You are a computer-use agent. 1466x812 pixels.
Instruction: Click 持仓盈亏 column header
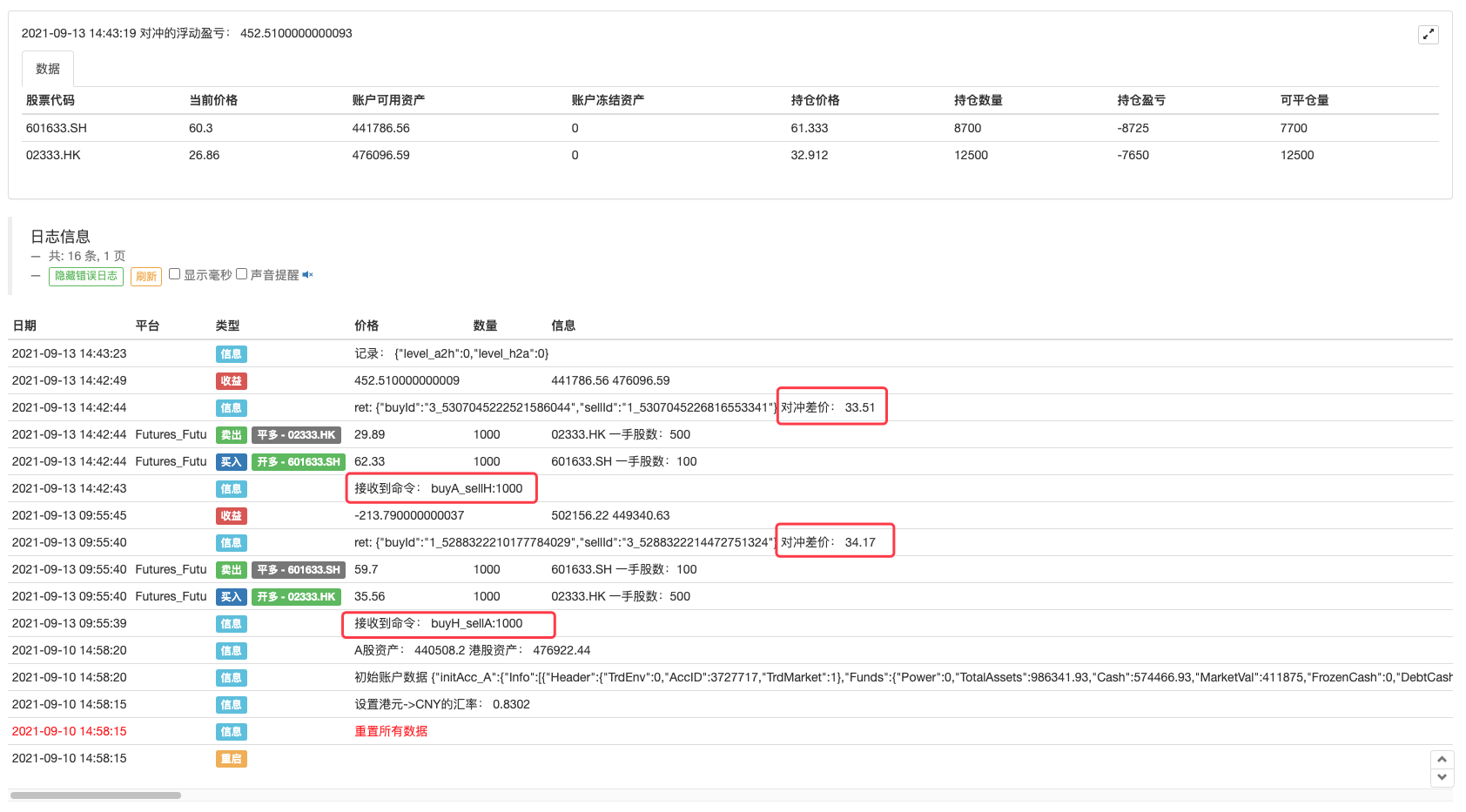1141,100
